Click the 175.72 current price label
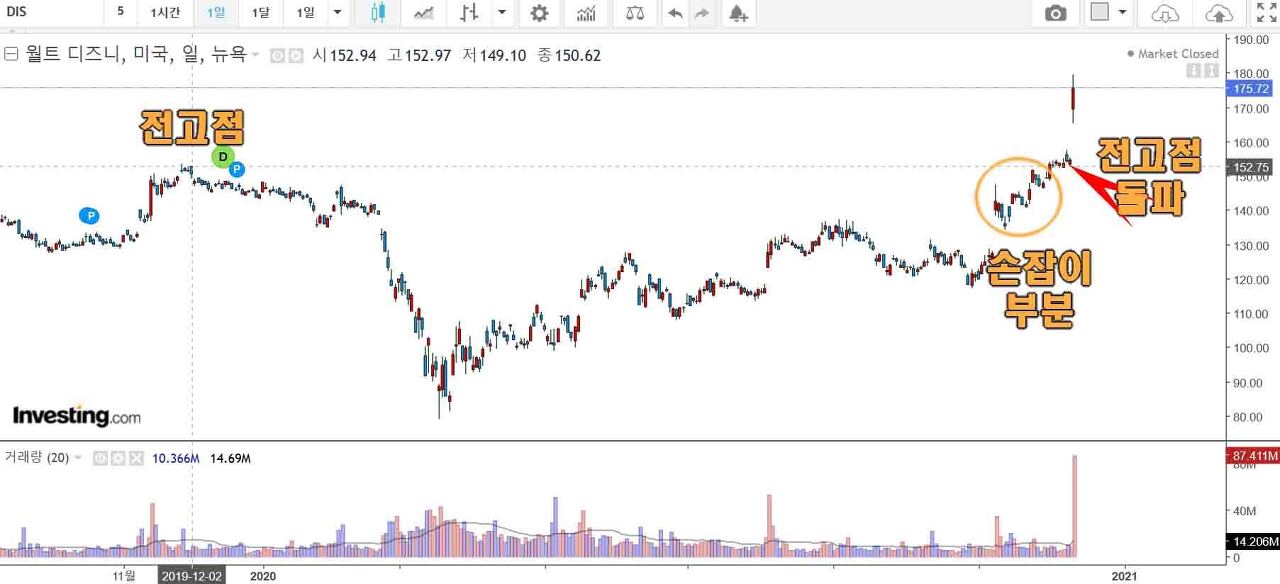The height and width of the screenshot is (584, 1280). point(1251,88)
